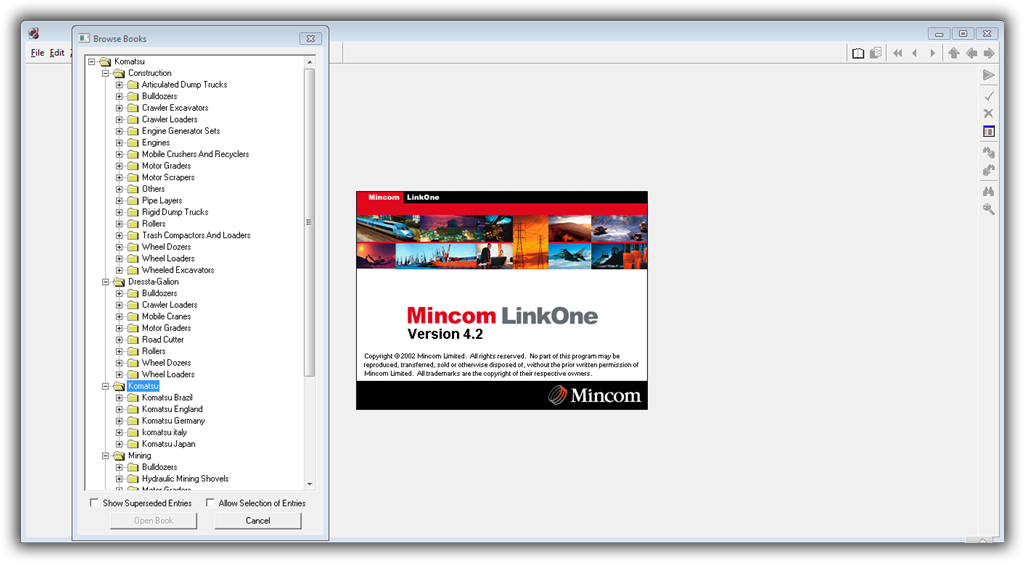Viewport: 1024px width, 563px height.
Task: Click the send arrow icon in side toolbar
Action: [989, 75]
